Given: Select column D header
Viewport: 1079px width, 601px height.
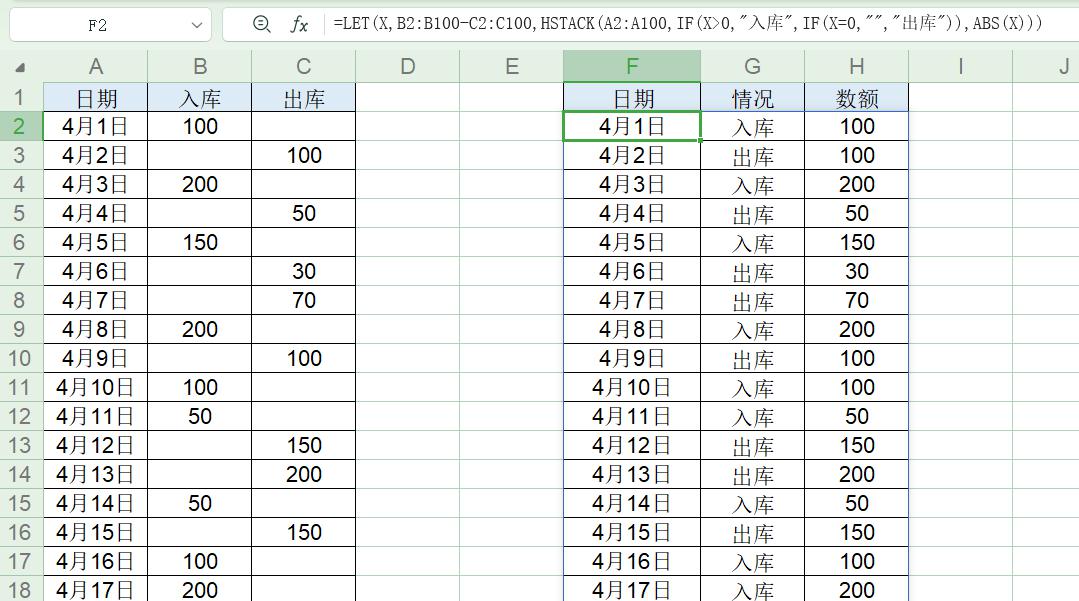Looking at the screenshot, I should [407, 66].
